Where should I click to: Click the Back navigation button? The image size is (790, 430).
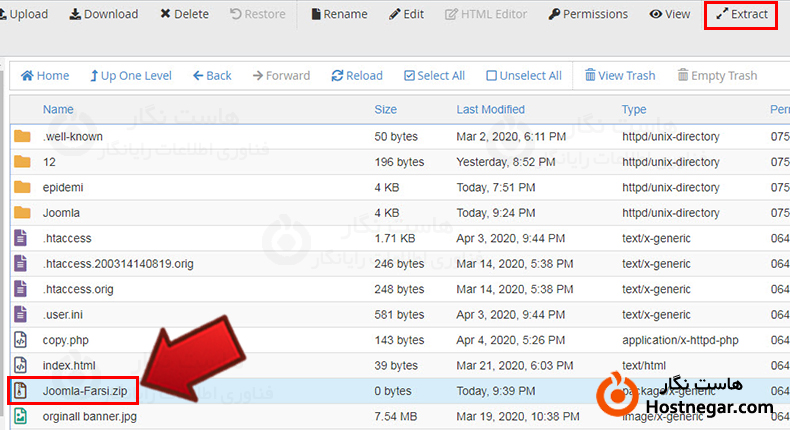212,75
